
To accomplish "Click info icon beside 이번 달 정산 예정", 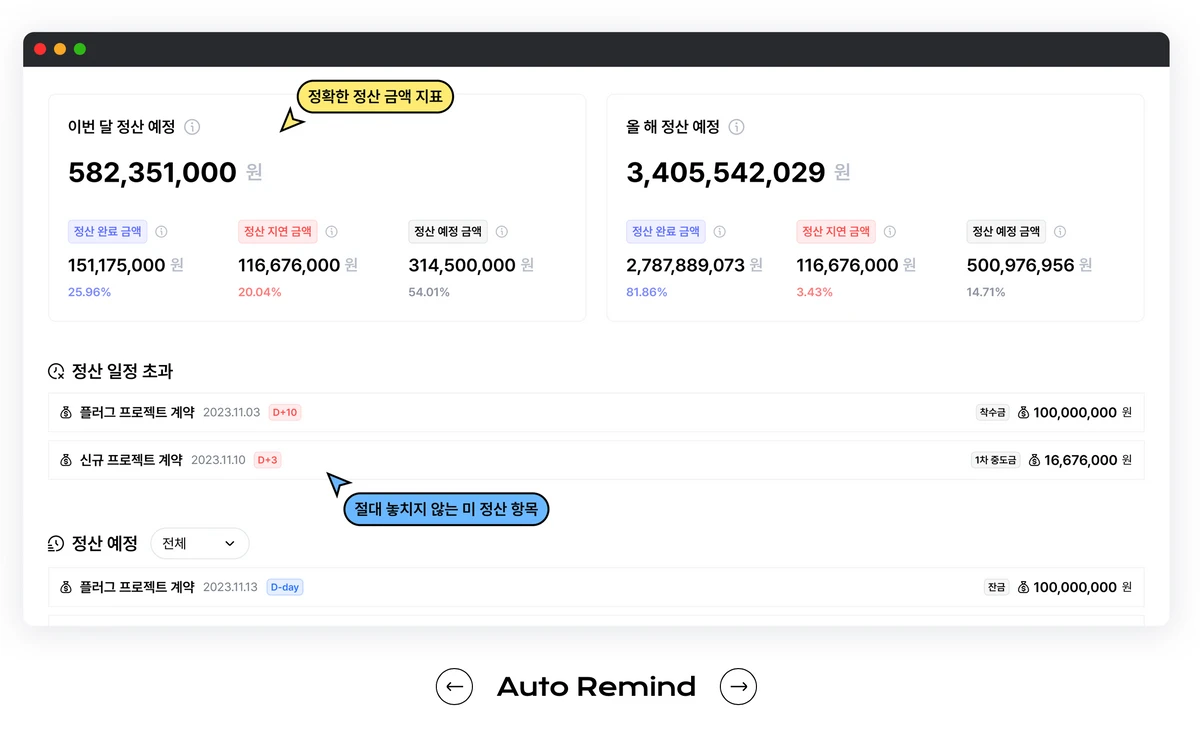I will tap(192, 127).
